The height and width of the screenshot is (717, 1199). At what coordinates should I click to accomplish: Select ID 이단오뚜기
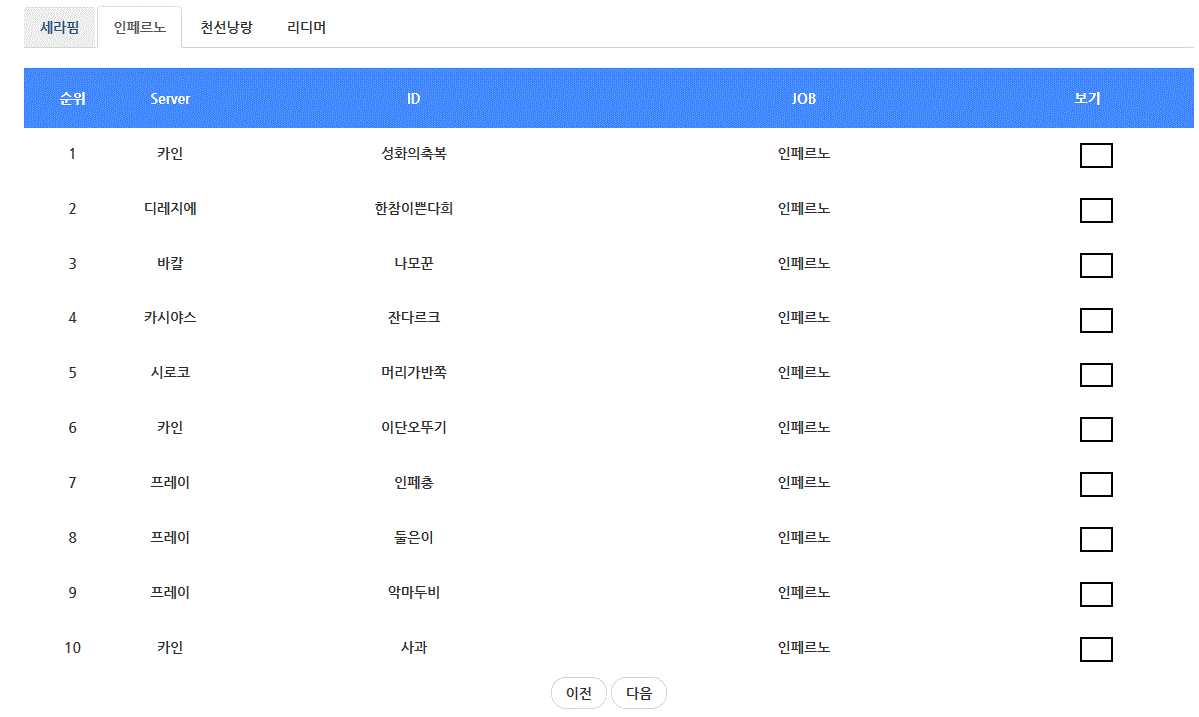tap(414, 427)
